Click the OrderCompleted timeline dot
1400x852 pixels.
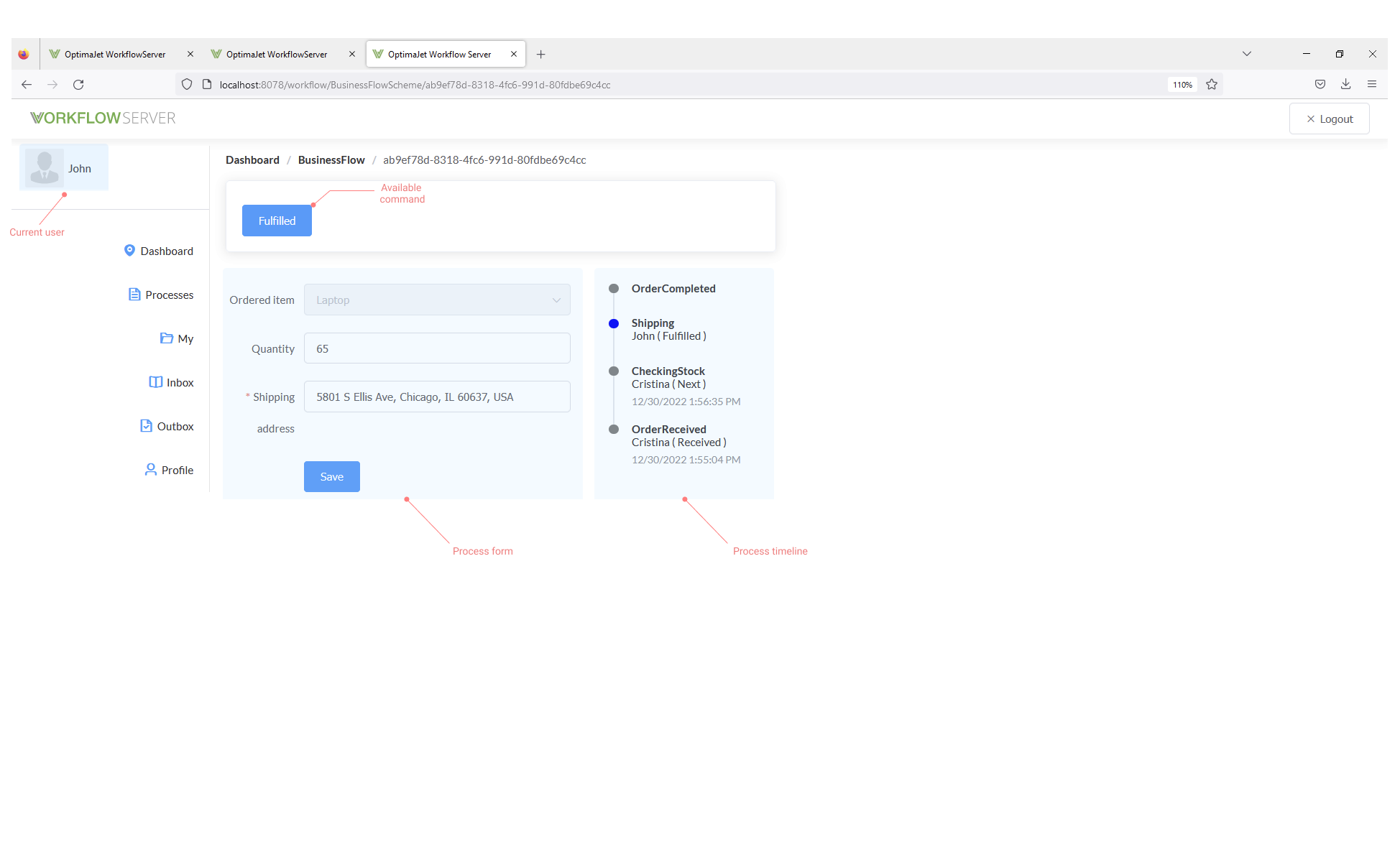pyautogui.click(x=614, y=289)
